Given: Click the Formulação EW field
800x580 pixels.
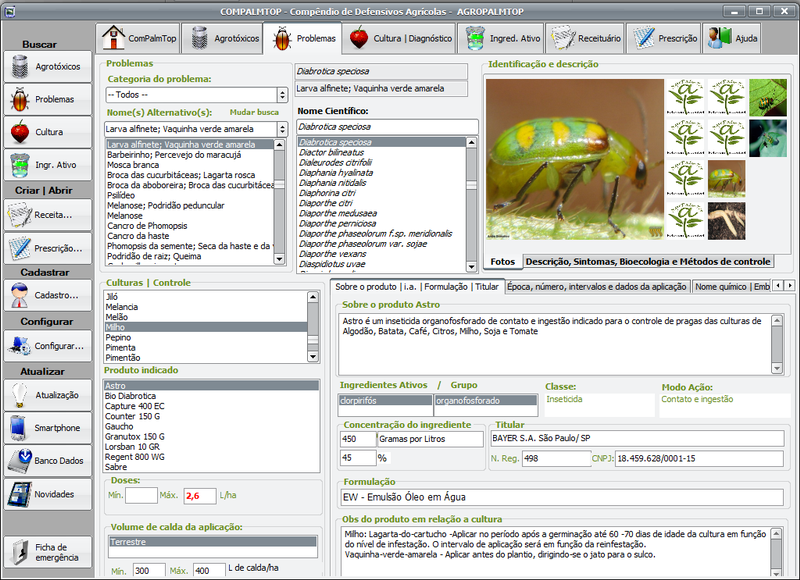Looking at the screenshot, I should pyautogui.click(x=562, y=497).
